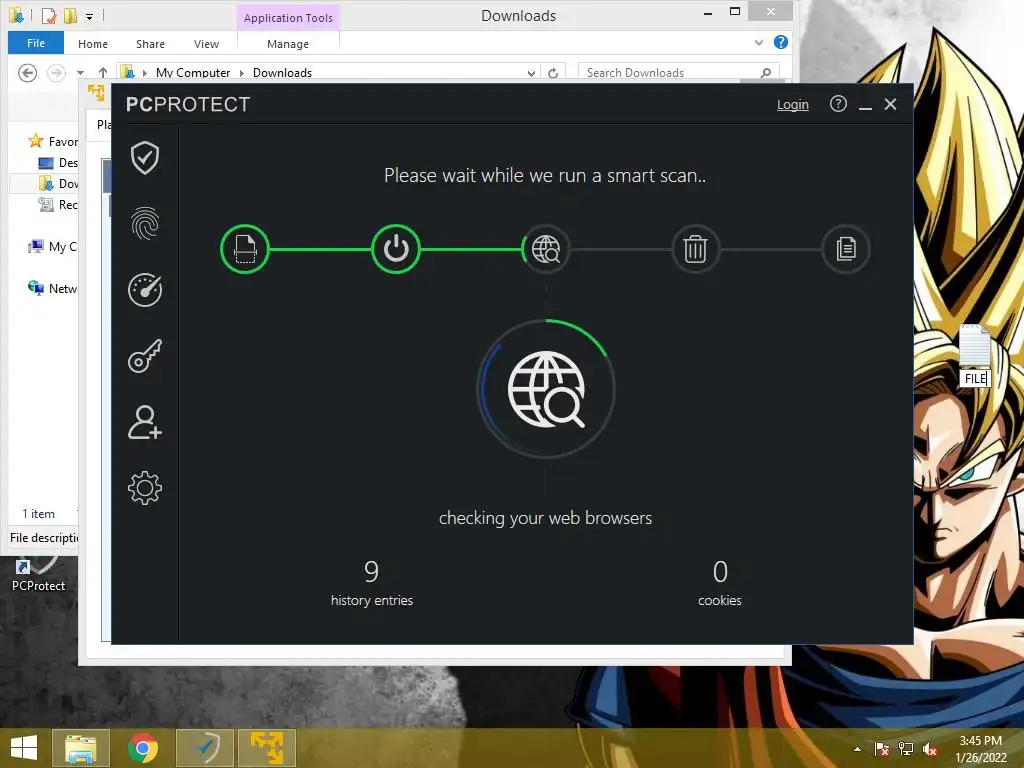Open the Share ribbon tab
Viewport: 1024px width, 768px height.
pos(150,44)
